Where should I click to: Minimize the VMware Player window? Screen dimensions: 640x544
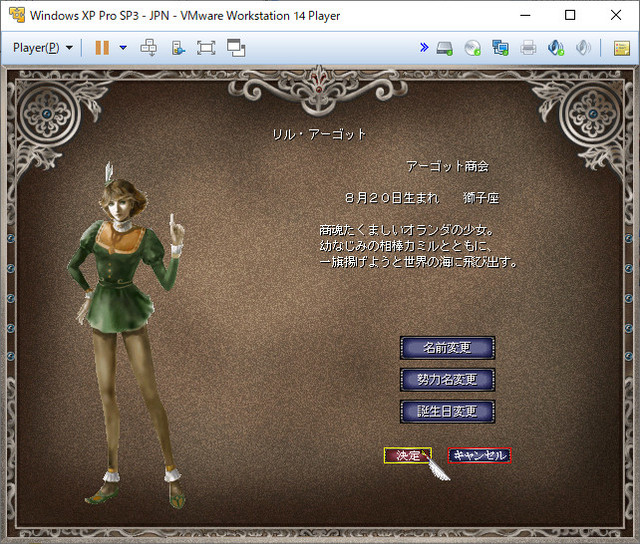pyautogui.click(x=525, y=15)
